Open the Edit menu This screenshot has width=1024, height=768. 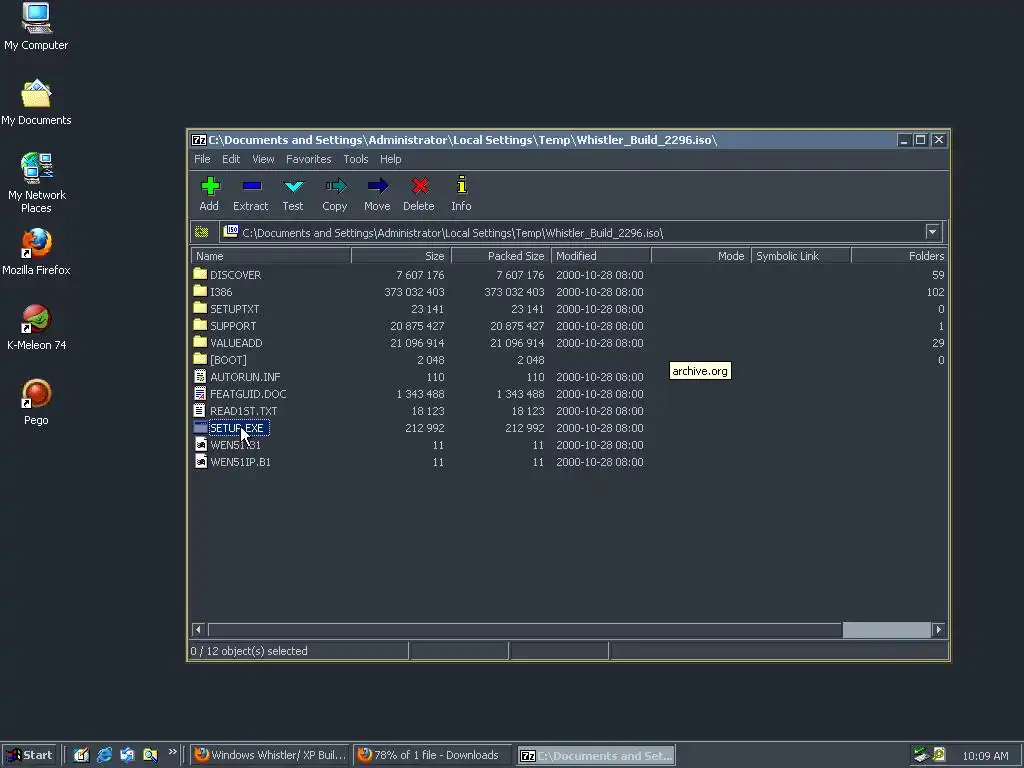[231, 159]
